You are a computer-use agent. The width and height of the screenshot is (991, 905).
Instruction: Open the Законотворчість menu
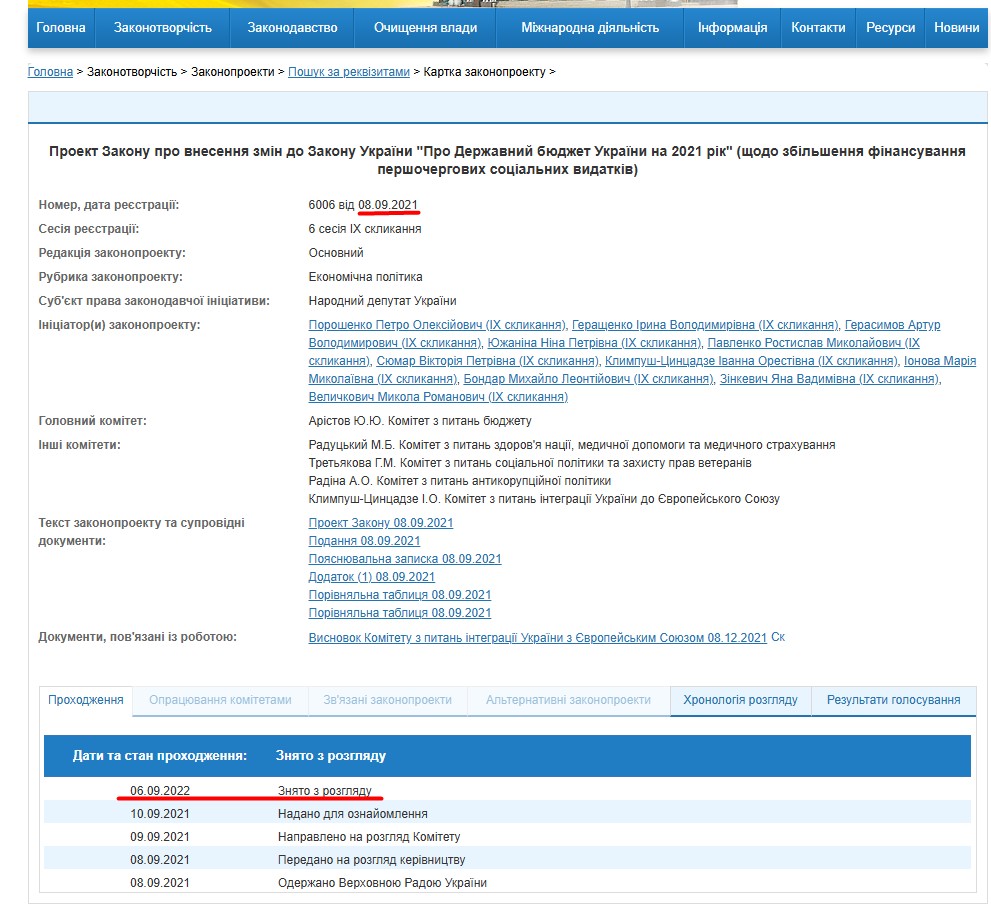click(x=162, y=28)
